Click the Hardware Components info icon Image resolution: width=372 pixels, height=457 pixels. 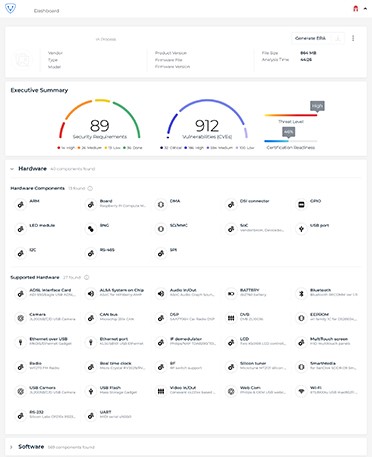90,188
